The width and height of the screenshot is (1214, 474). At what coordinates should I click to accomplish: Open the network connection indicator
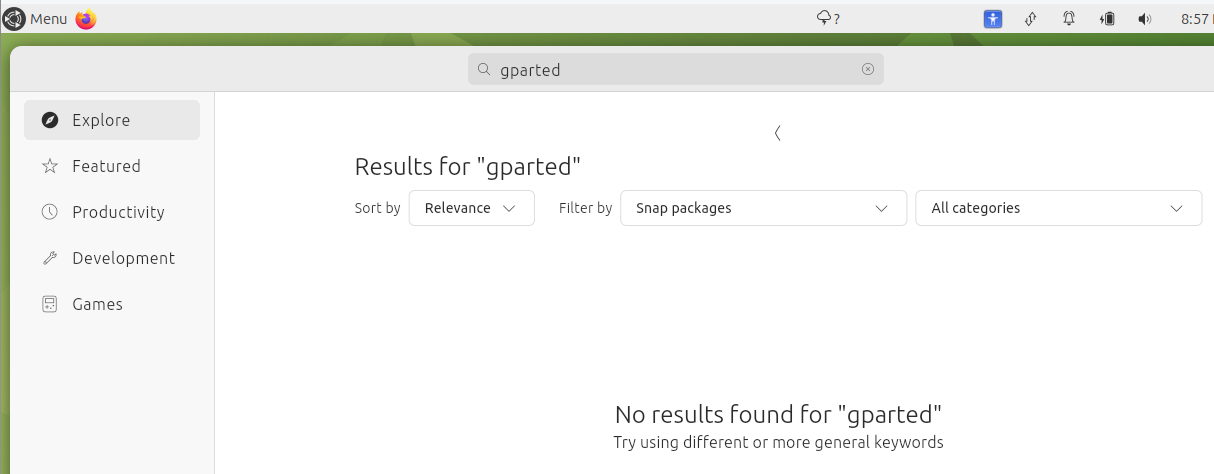(1031, 18)
